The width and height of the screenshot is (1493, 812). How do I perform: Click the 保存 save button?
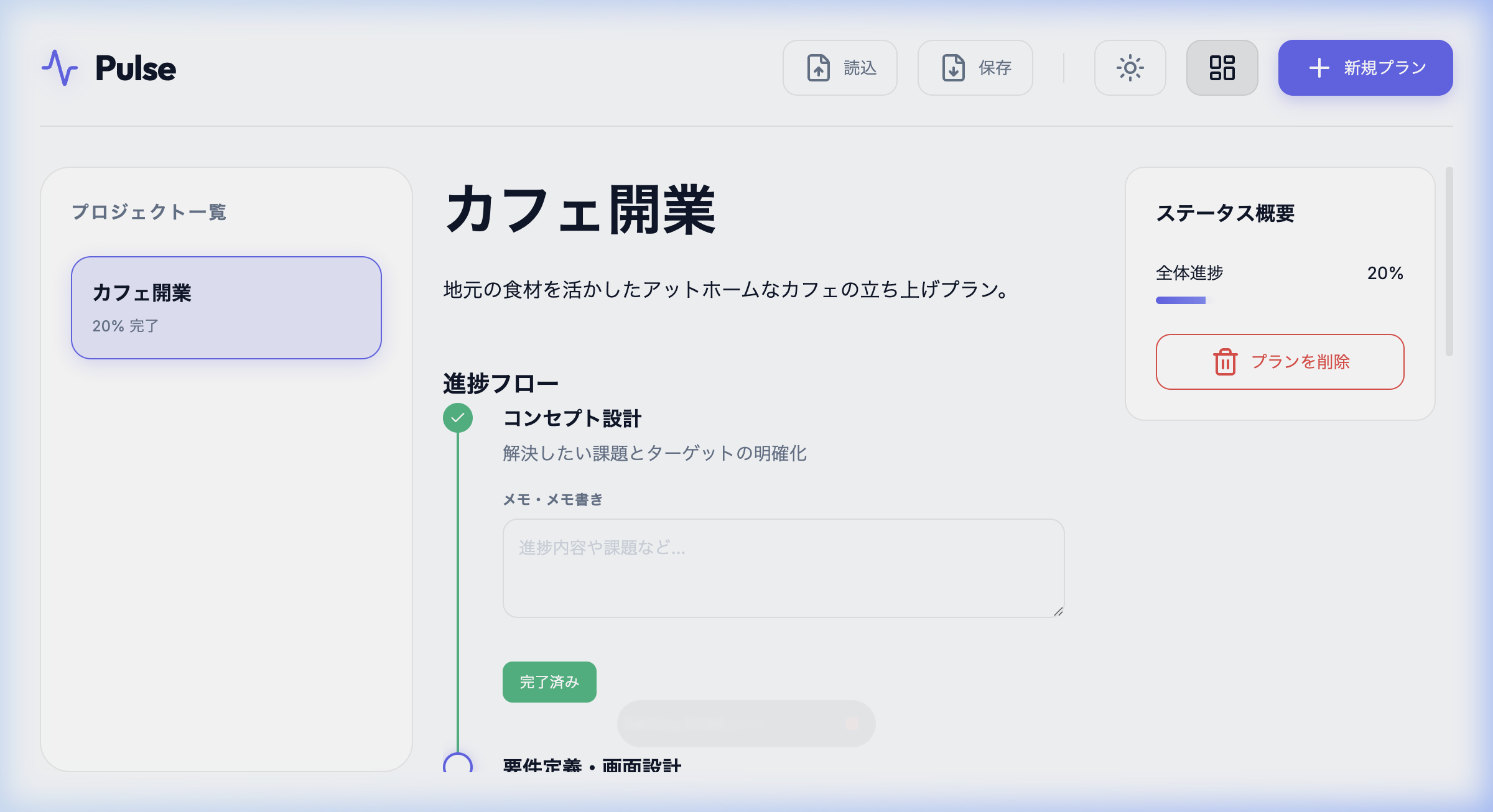pyautogui.click(x=975, y=68)
